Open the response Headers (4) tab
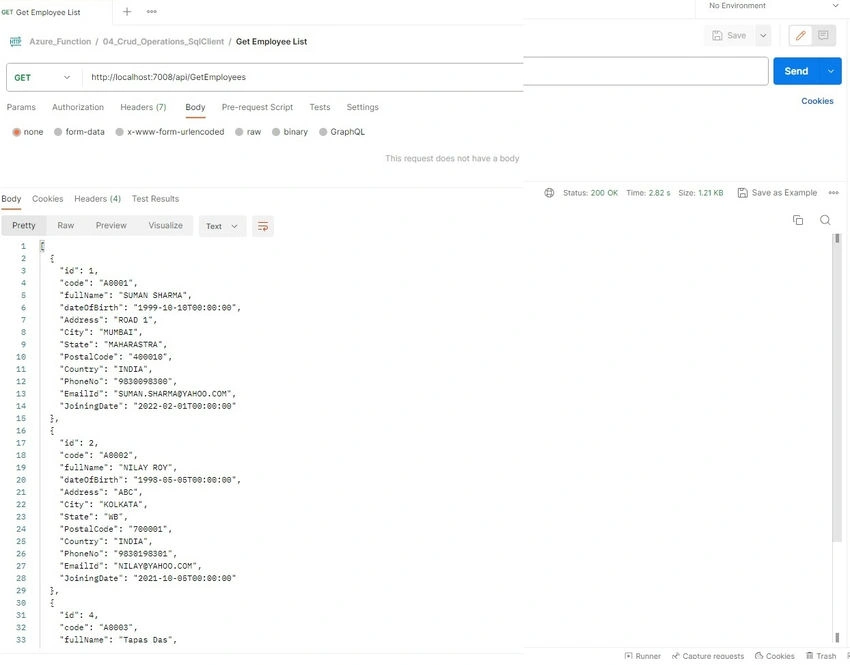Viewport: 850px width, 665px height. point(98,199)
